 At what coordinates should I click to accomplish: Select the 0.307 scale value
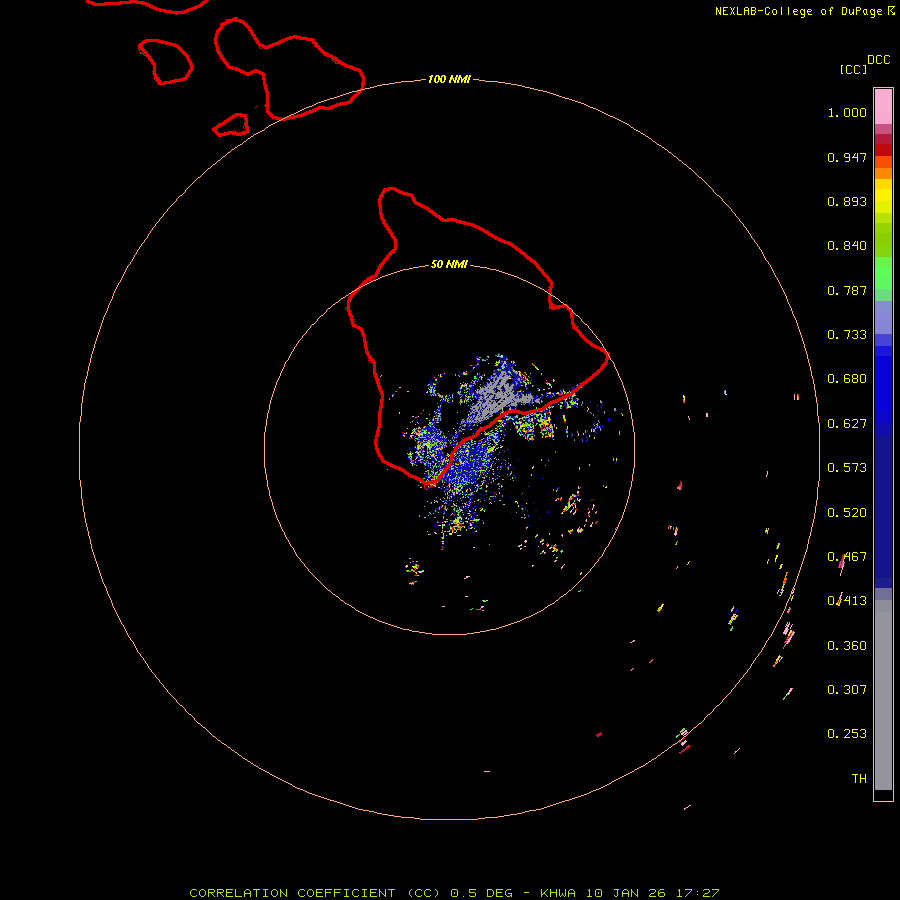[x=847, y=690]
